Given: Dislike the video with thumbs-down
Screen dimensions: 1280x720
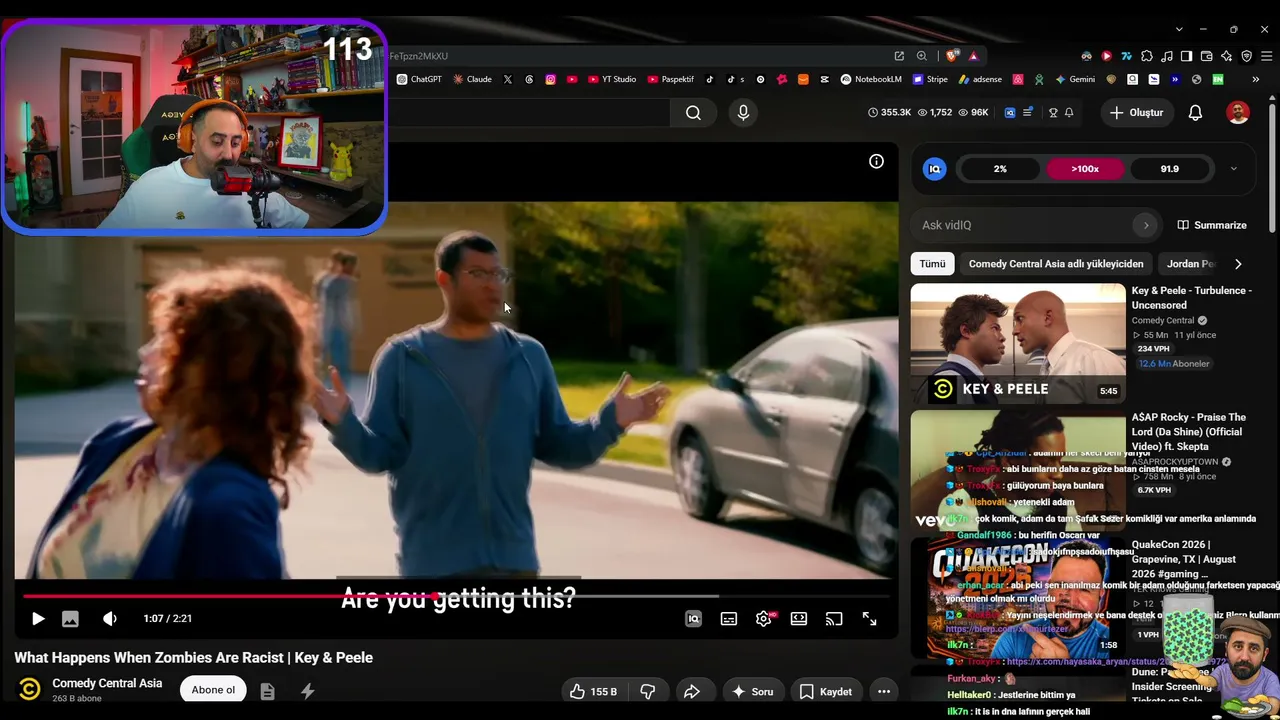Looking at the screenshot, I should pos(648,691).
